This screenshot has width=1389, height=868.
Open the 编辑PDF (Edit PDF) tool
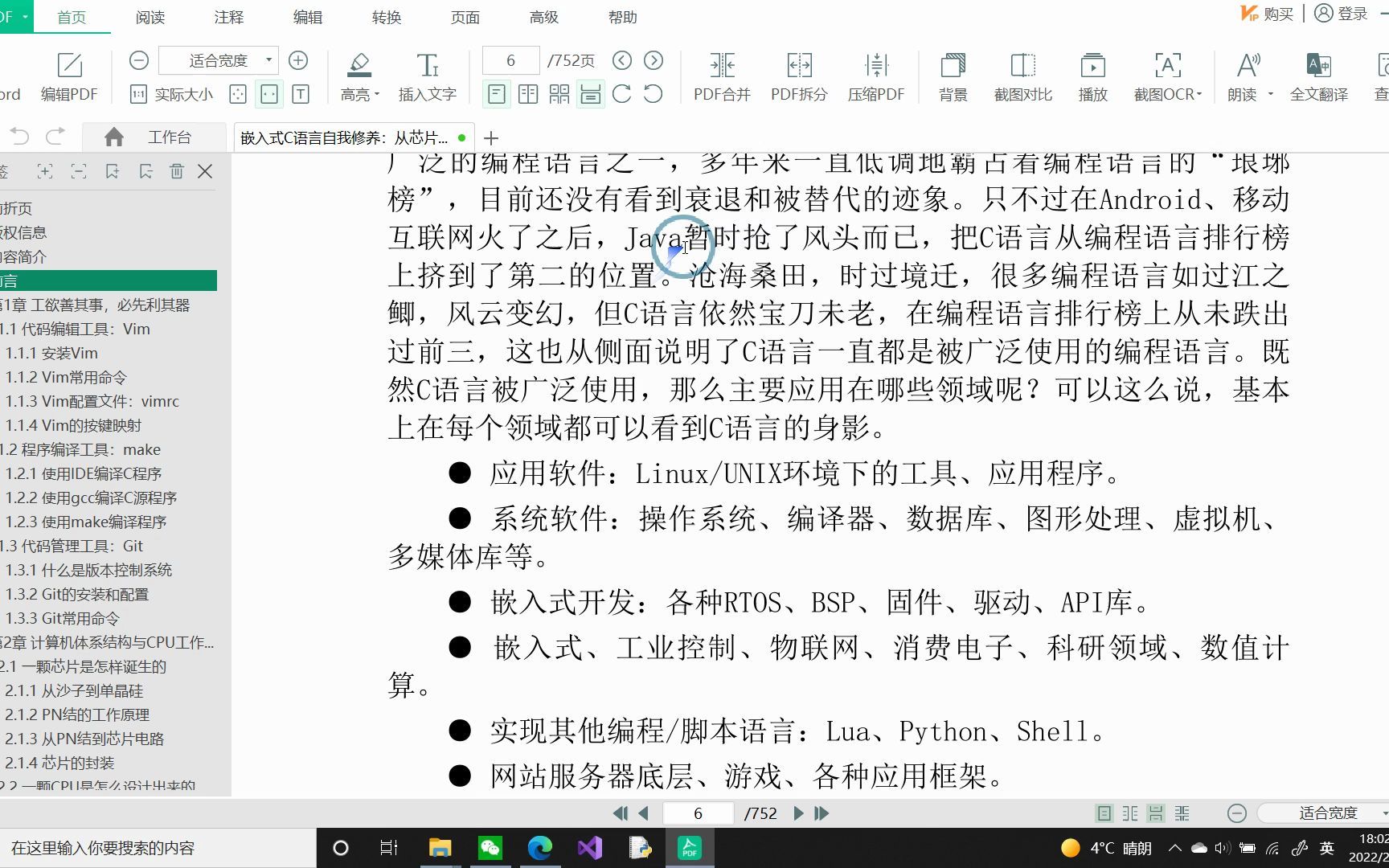pos(69,77)
